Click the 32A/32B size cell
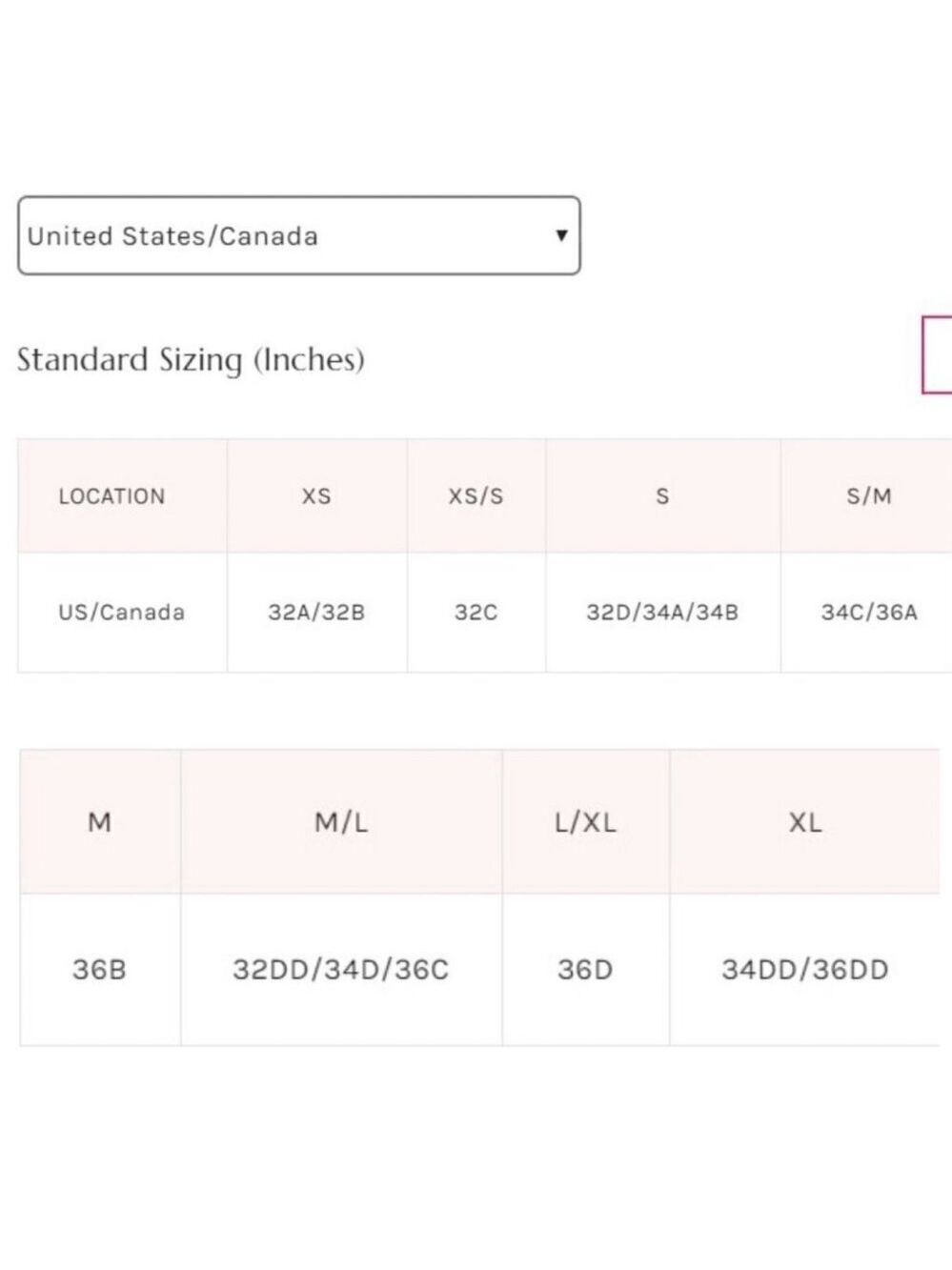The height and width of the screenshot is (1270, 952). tap(317, 613)
